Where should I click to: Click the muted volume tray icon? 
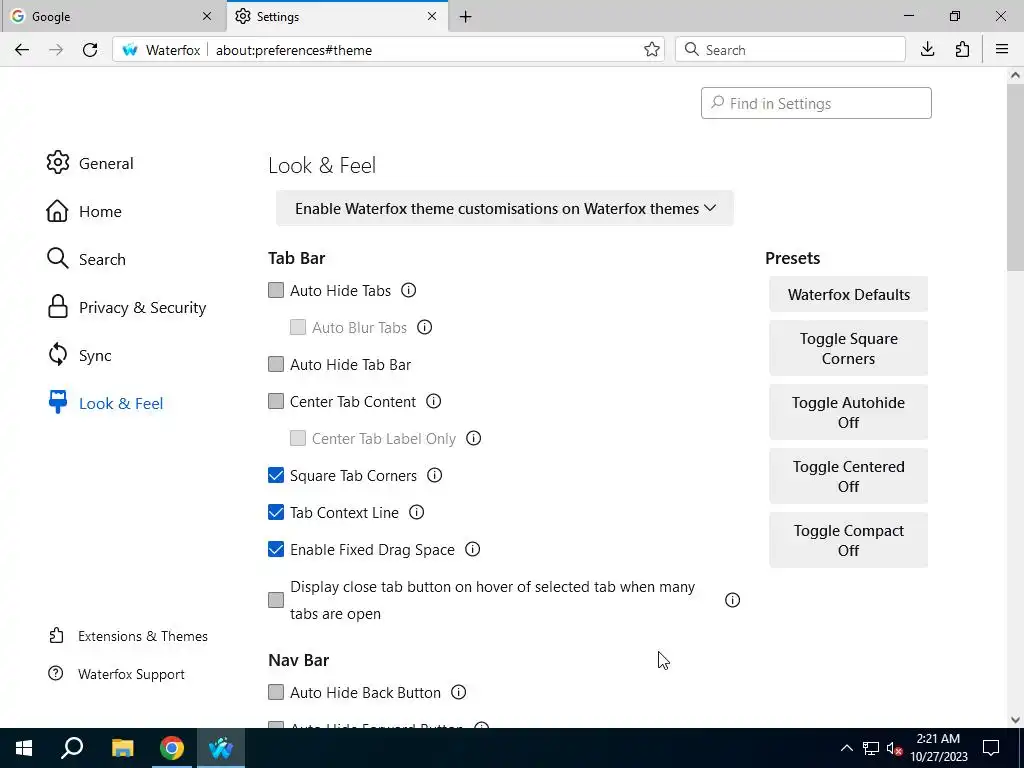(895, 748)
